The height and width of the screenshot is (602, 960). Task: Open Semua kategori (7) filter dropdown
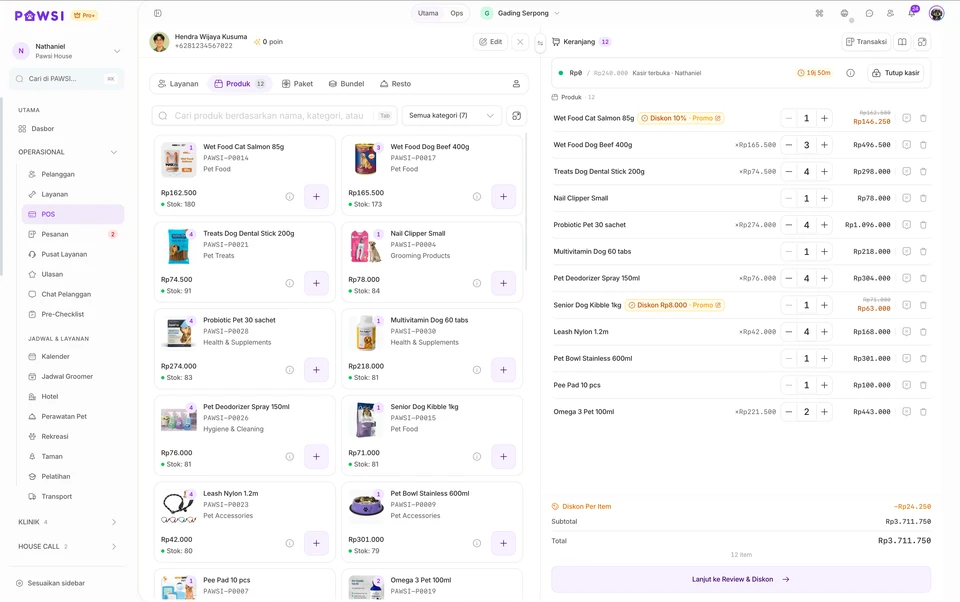(452, 115)
